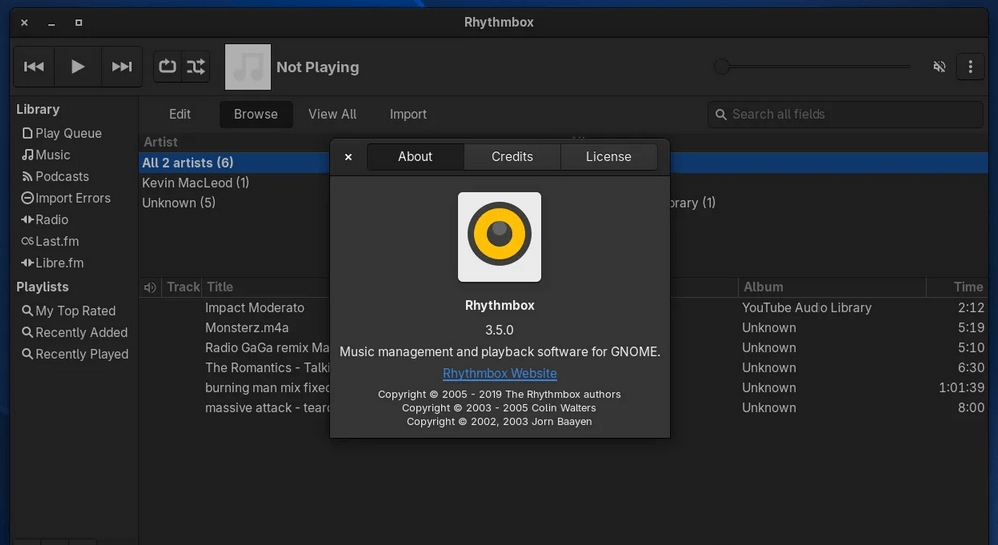Click the playback position slider

tap(812, 66)
